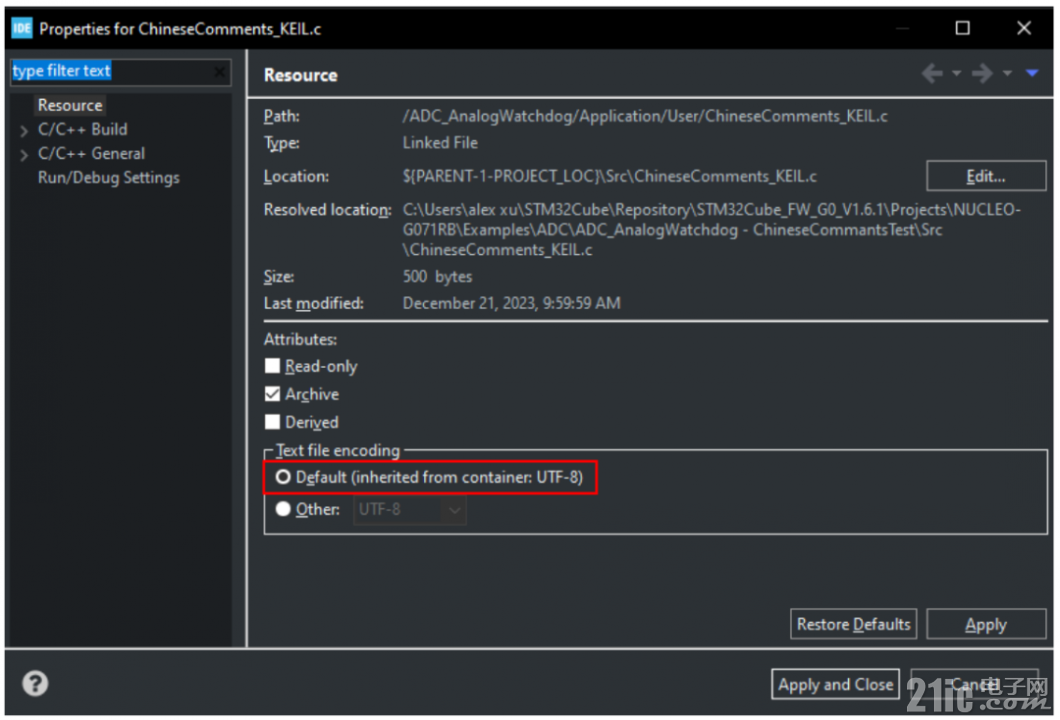Click the path /ADC_AnalogWatchdog/Application/User text
The width and height of the screenshot is (1060, 720).
point(645,116)
